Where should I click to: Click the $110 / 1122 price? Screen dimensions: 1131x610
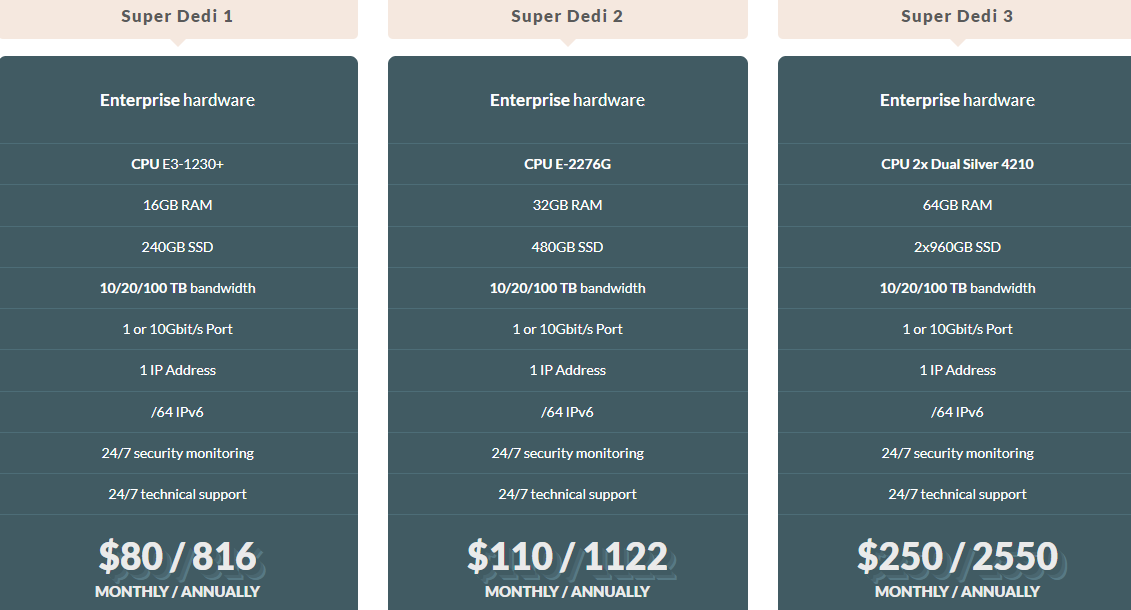[567, 556]
